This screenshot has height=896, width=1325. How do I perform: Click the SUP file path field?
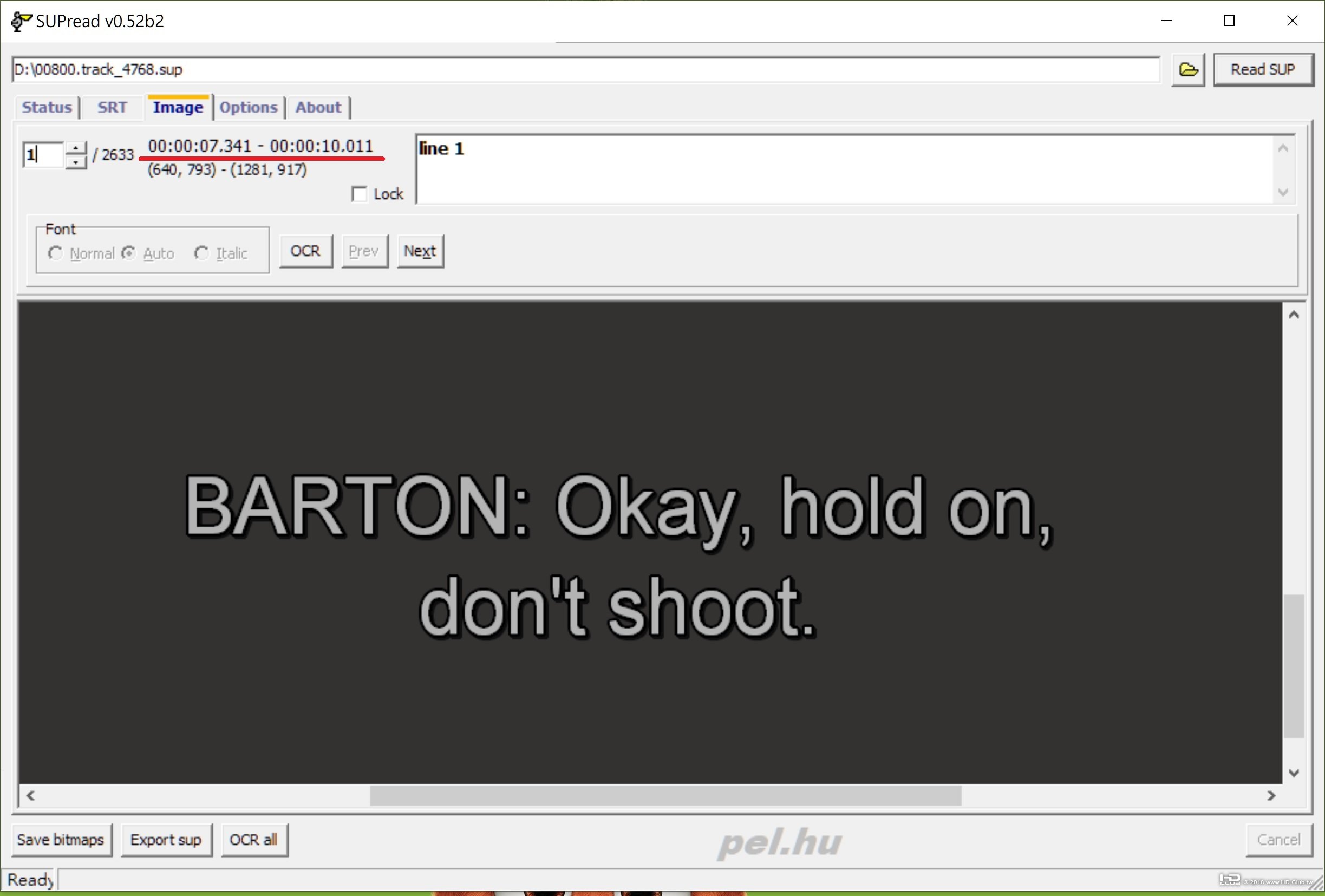pos(585,69)
